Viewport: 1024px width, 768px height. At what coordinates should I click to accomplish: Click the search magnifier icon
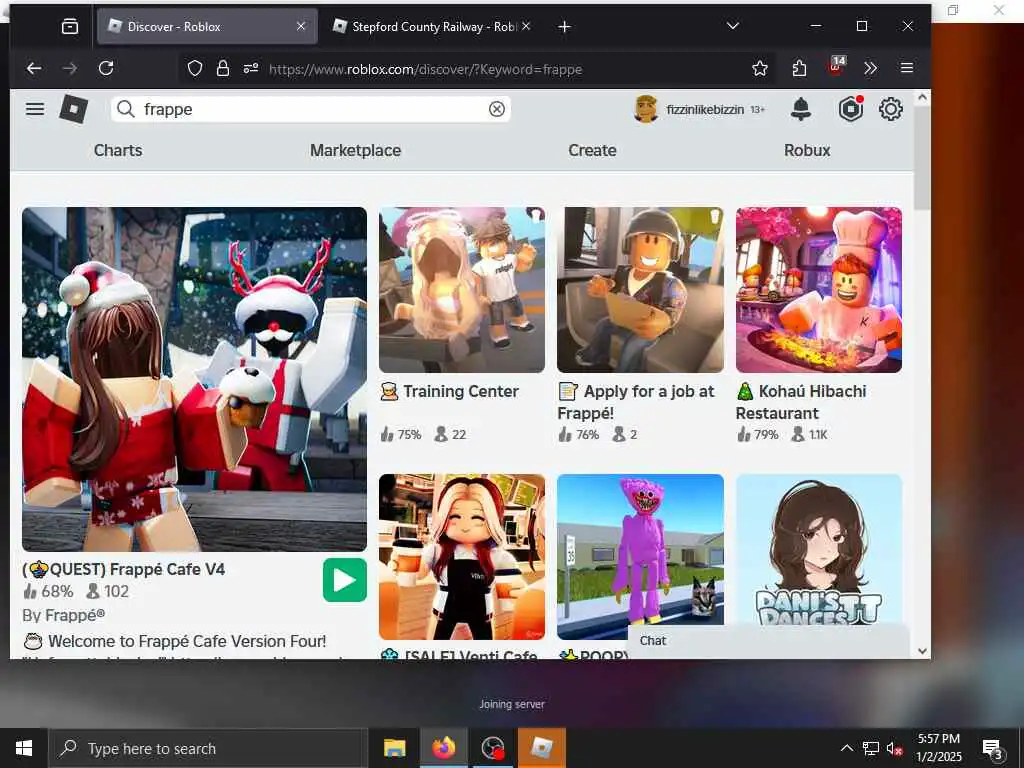[x=126, y=109]
